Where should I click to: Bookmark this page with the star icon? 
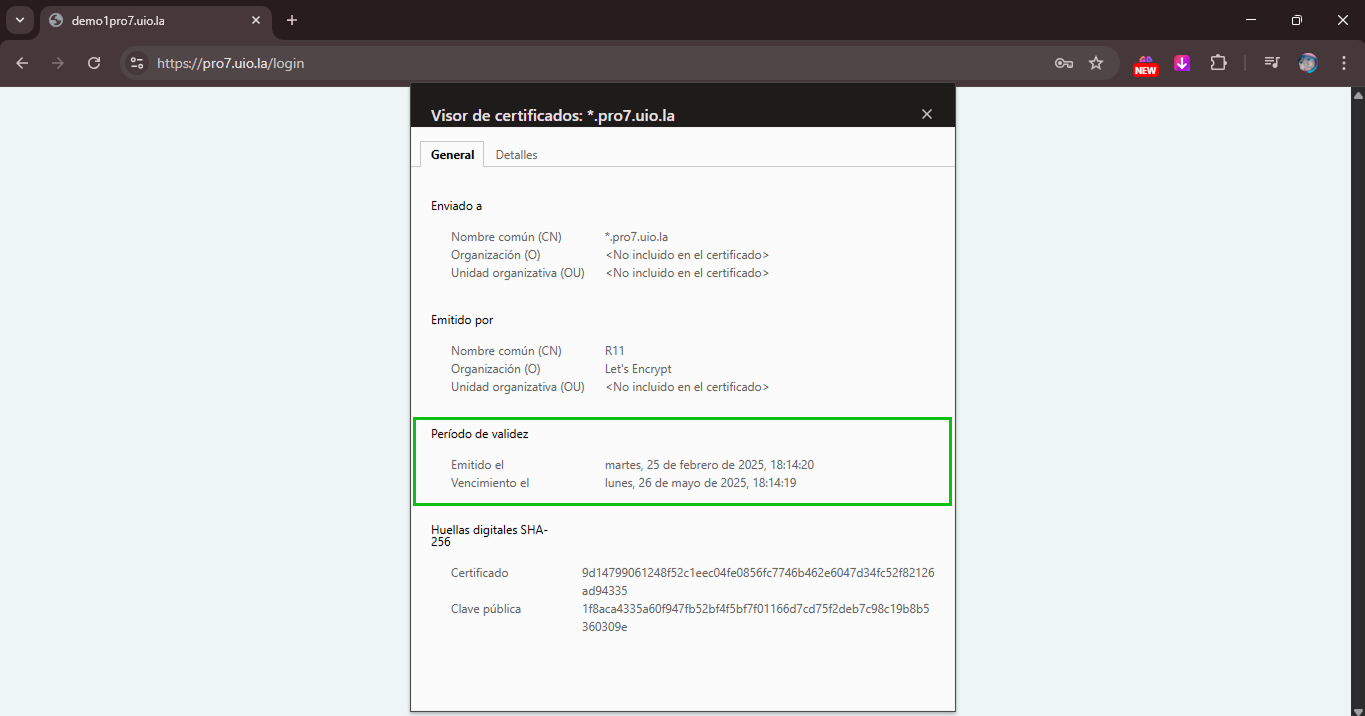[1096, 63]
